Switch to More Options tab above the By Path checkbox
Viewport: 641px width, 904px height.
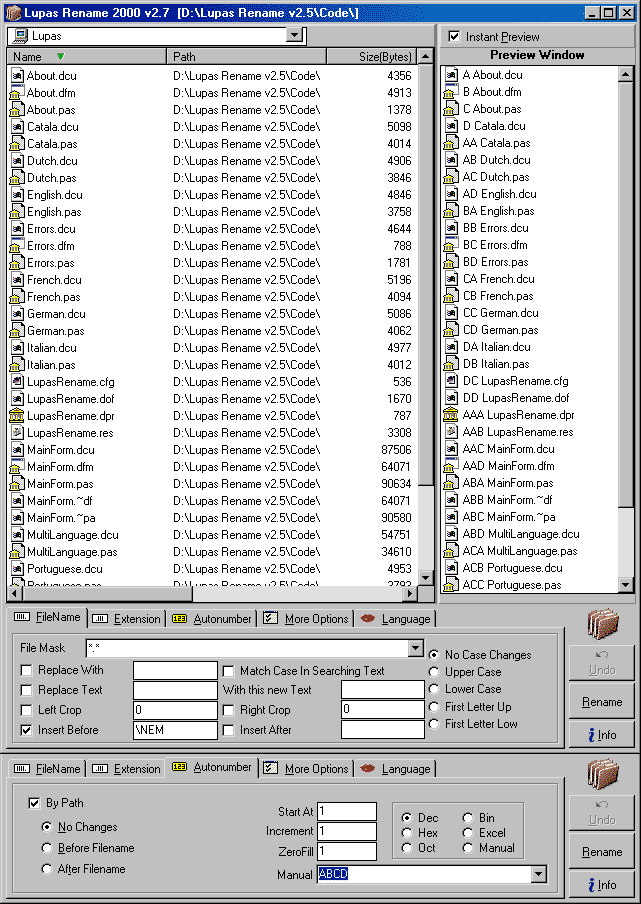tap(306, 769)
